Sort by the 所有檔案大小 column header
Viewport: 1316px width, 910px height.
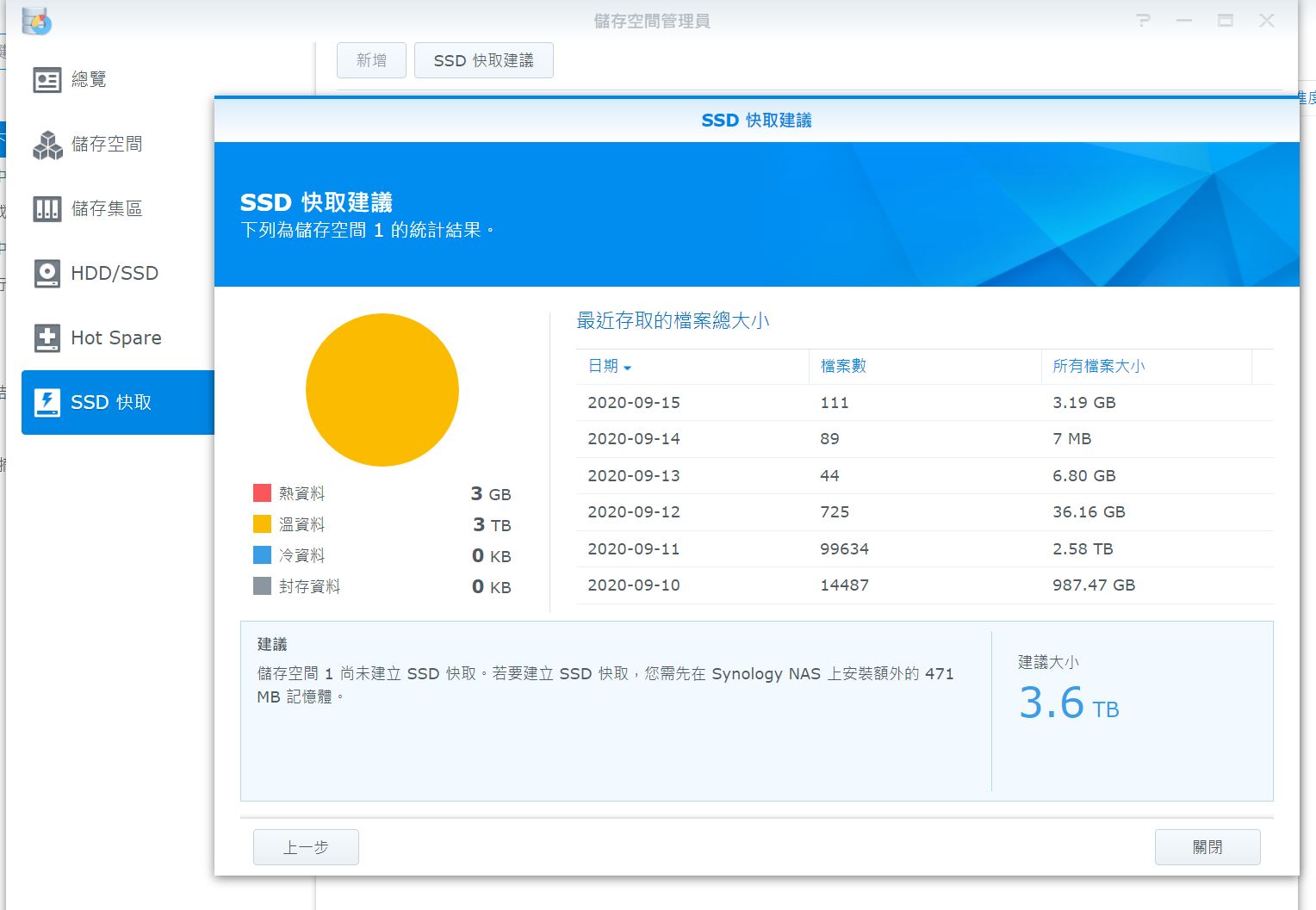pyautogui.click(x=1146, y=367)
